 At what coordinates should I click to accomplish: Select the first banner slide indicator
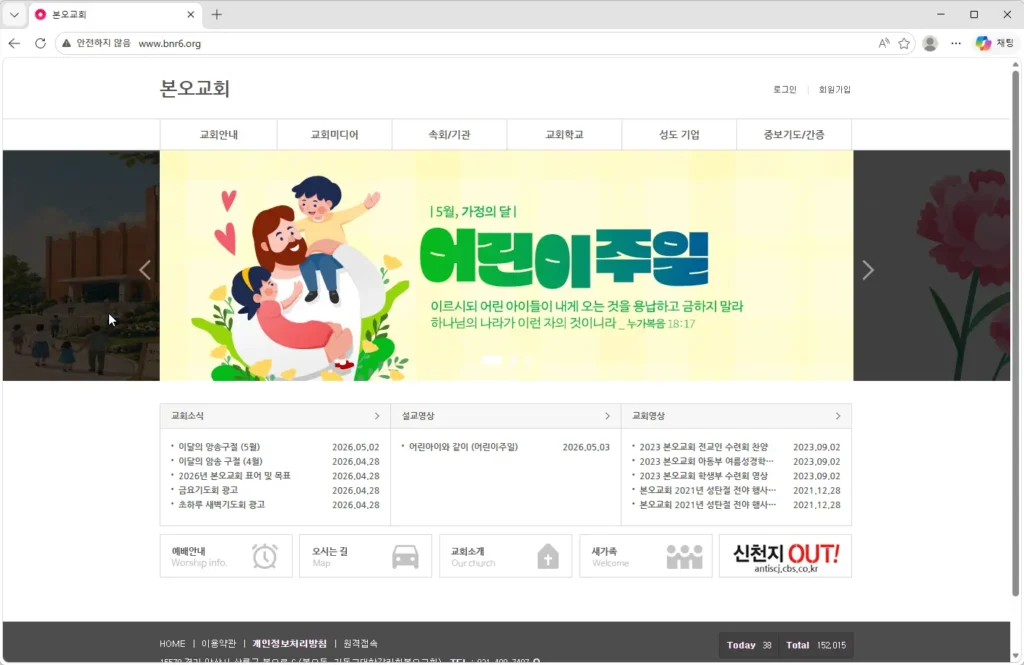[x=491, y=360]
